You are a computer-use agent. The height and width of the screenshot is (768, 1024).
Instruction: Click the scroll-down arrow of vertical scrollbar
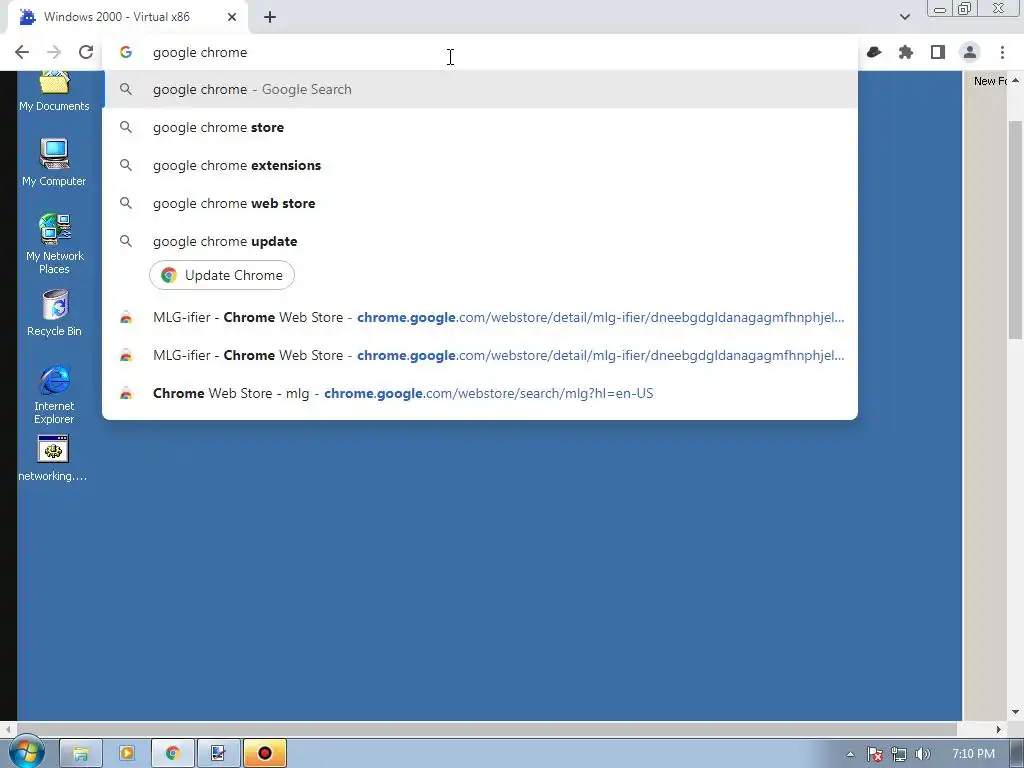pos(1016,712)
